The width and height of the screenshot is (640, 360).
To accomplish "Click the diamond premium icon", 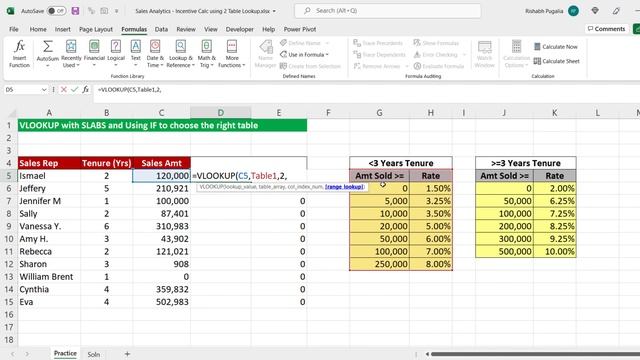I will 595,11.
